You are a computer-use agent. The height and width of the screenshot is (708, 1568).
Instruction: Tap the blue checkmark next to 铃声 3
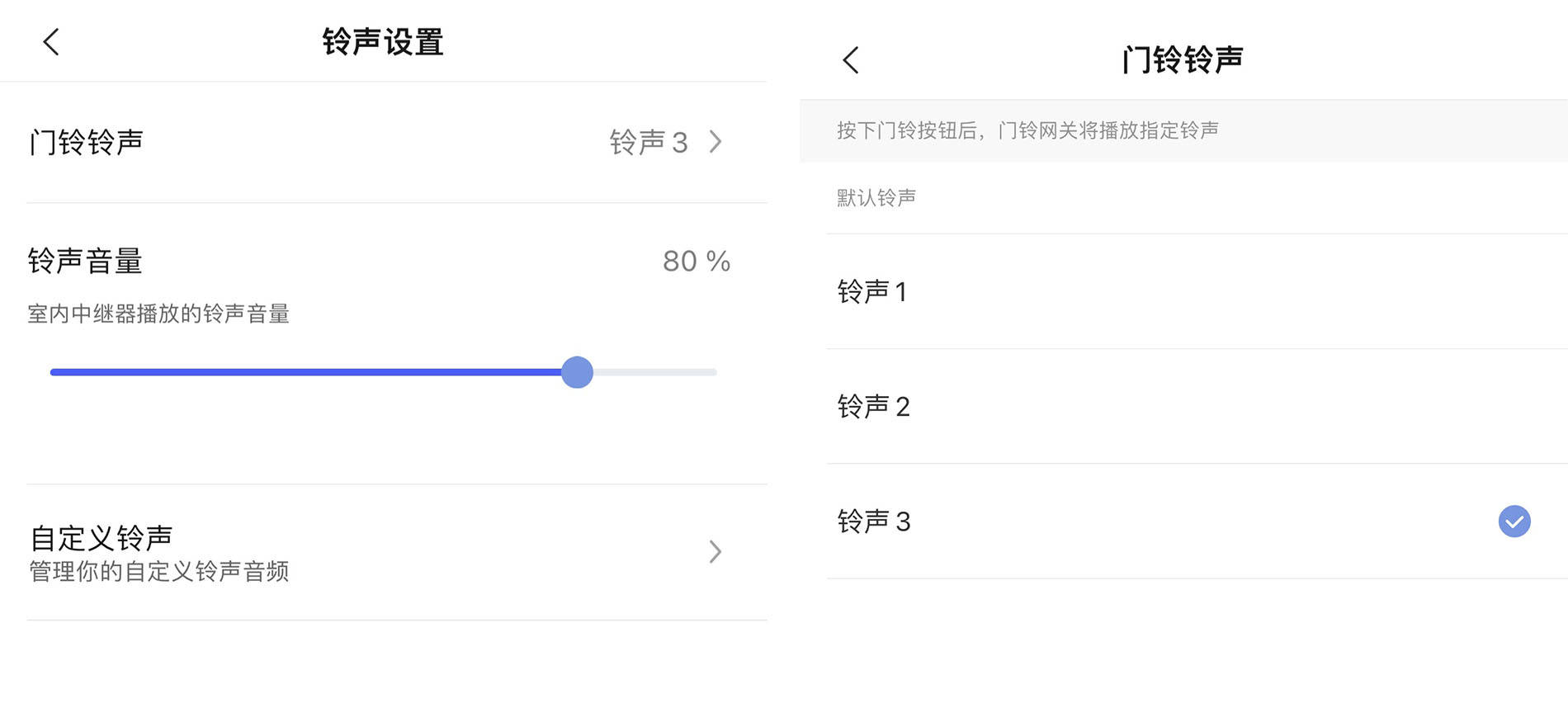[x=1514, y=522]
